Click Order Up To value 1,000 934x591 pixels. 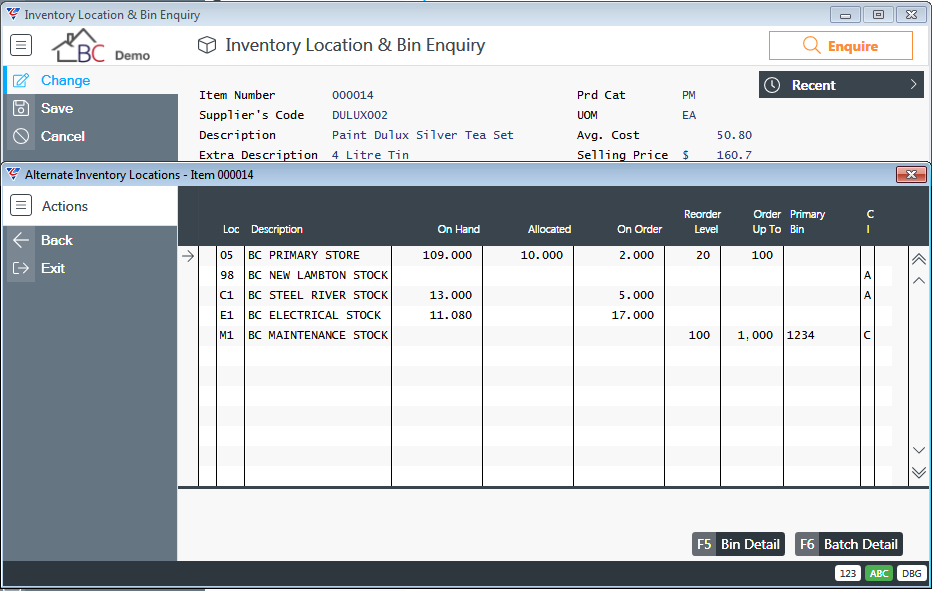pos(755,335)
